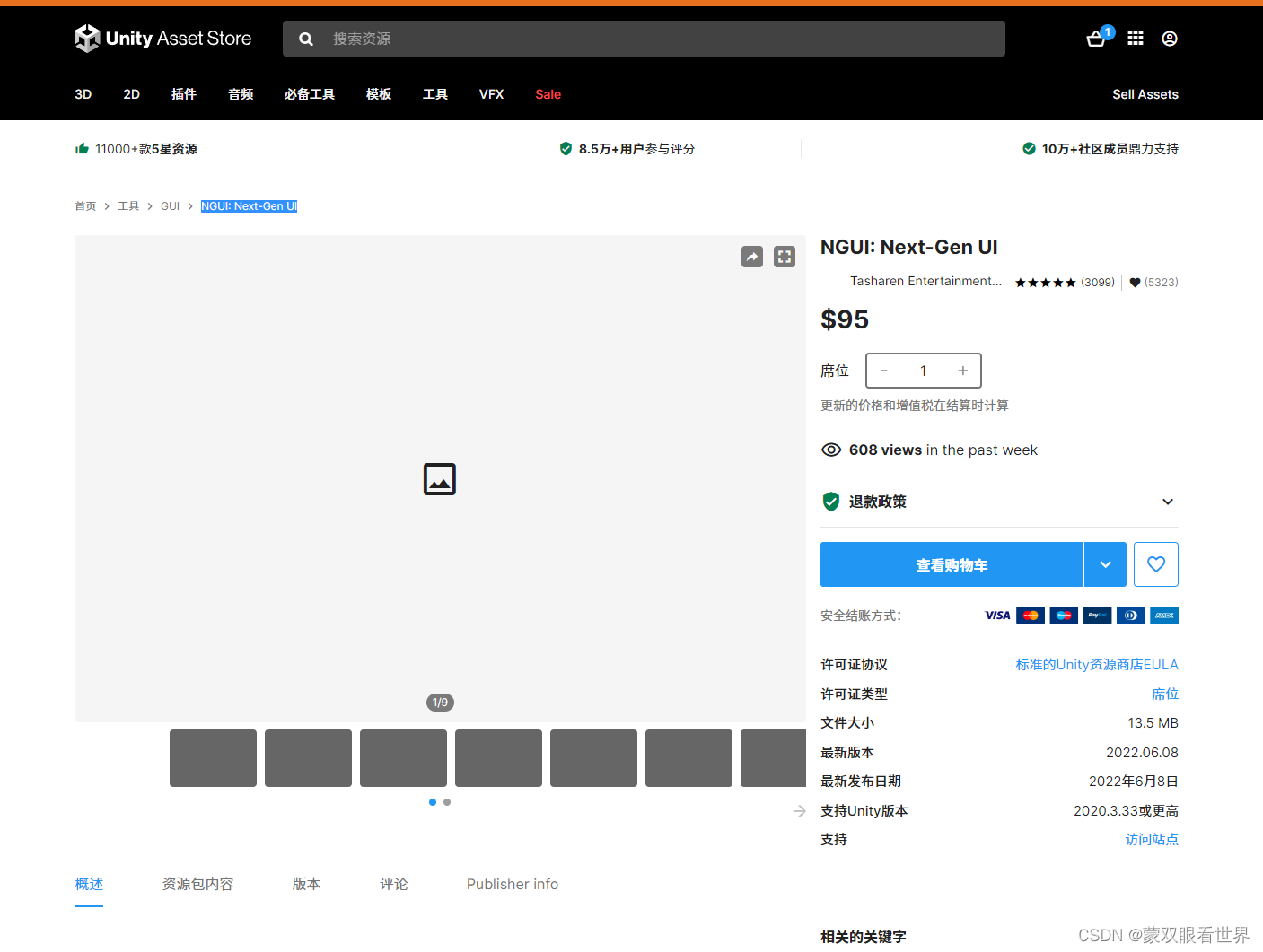Screen dimensions: 1263x952
Task: Focus the 搜索资源 search field
Action: point(644,39)
